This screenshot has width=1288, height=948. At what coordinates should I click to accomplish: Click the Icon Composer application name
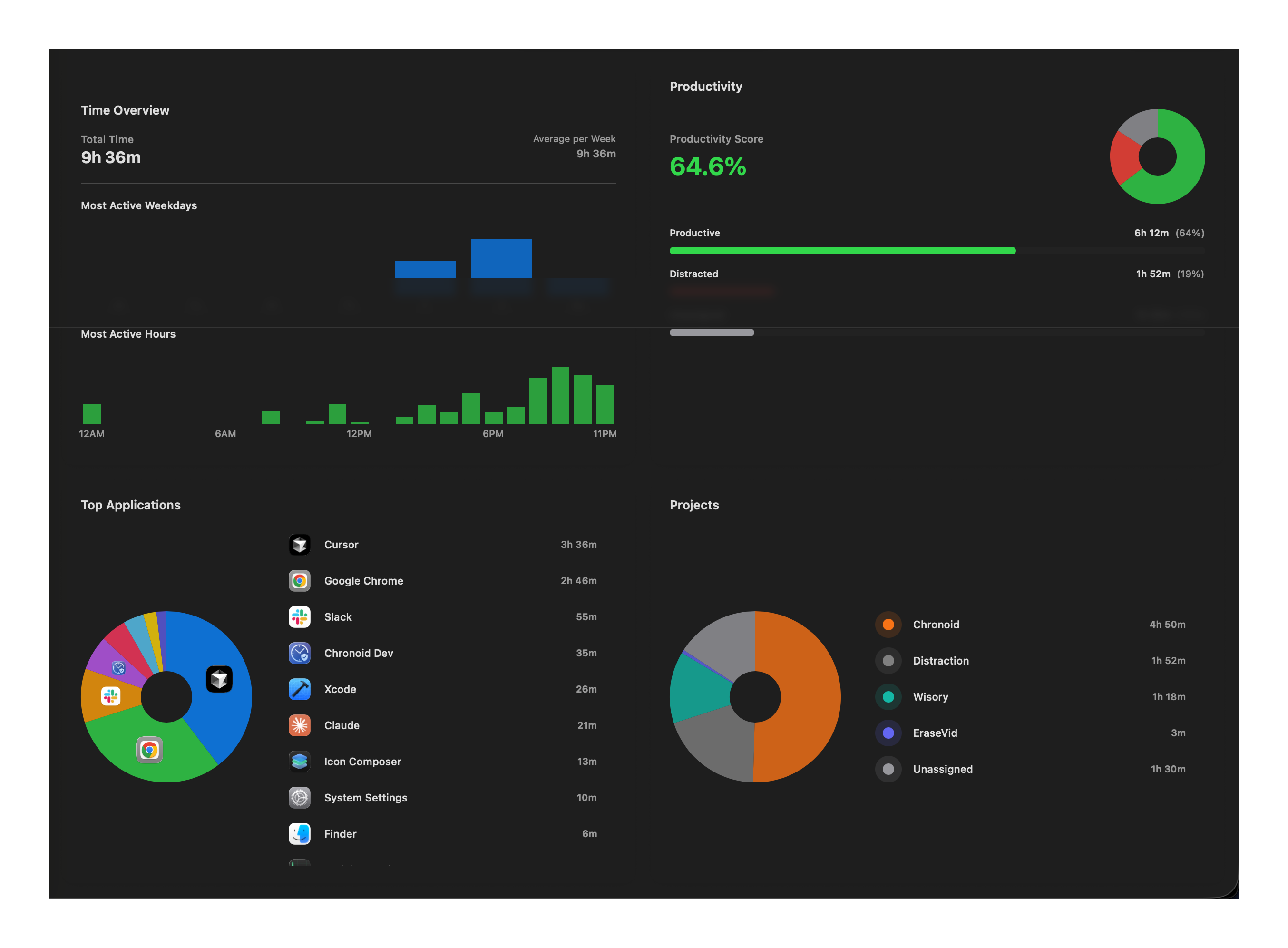(362, 762)
